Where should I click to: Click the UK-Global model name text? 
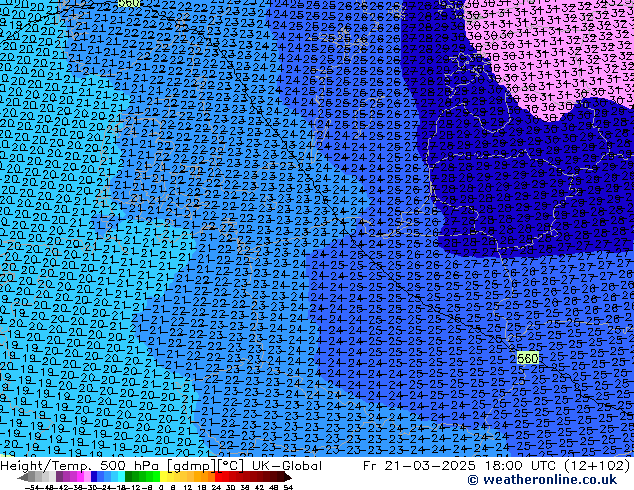click(x=287, y=466)
